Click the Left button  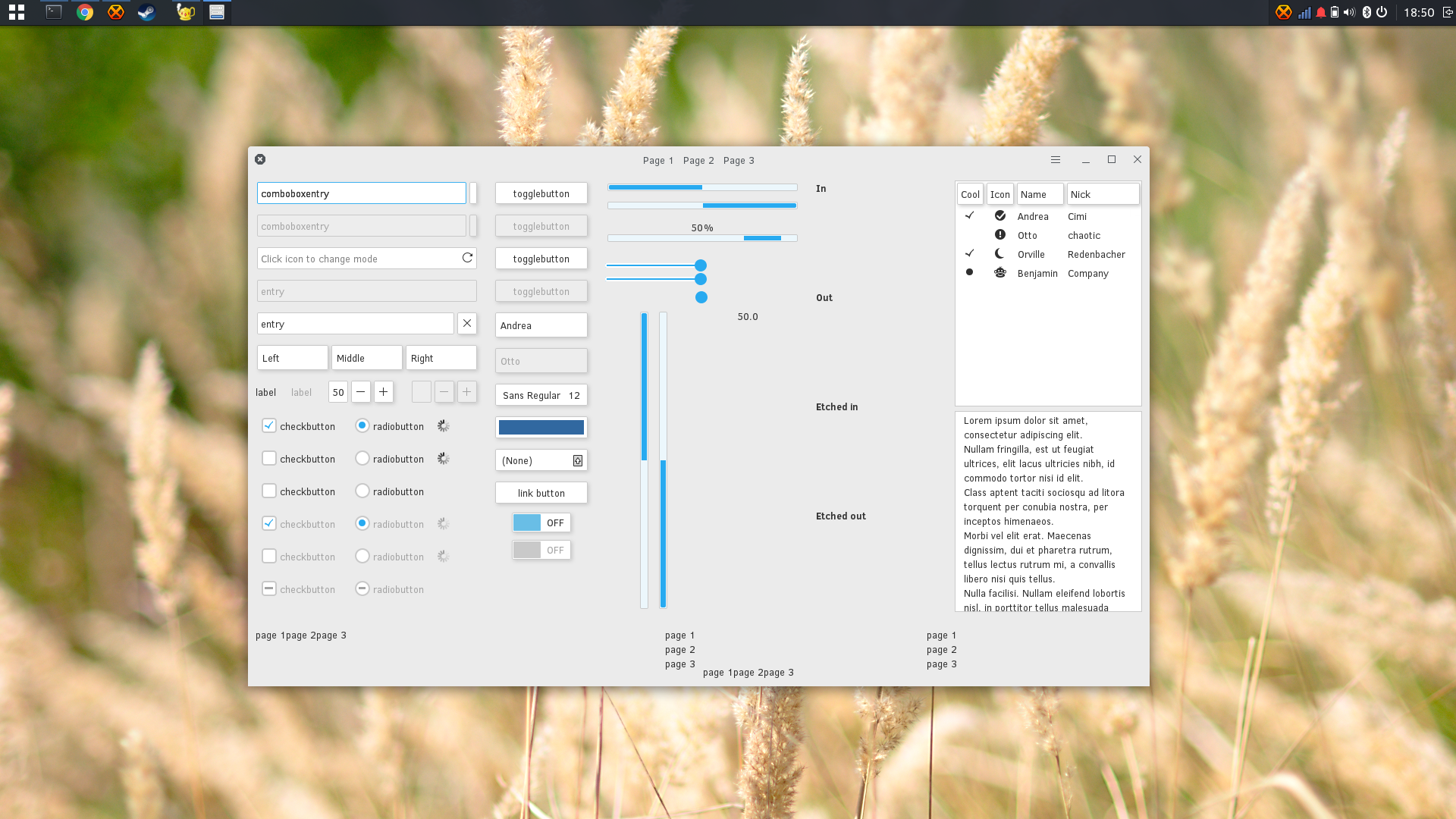point(293,358)
